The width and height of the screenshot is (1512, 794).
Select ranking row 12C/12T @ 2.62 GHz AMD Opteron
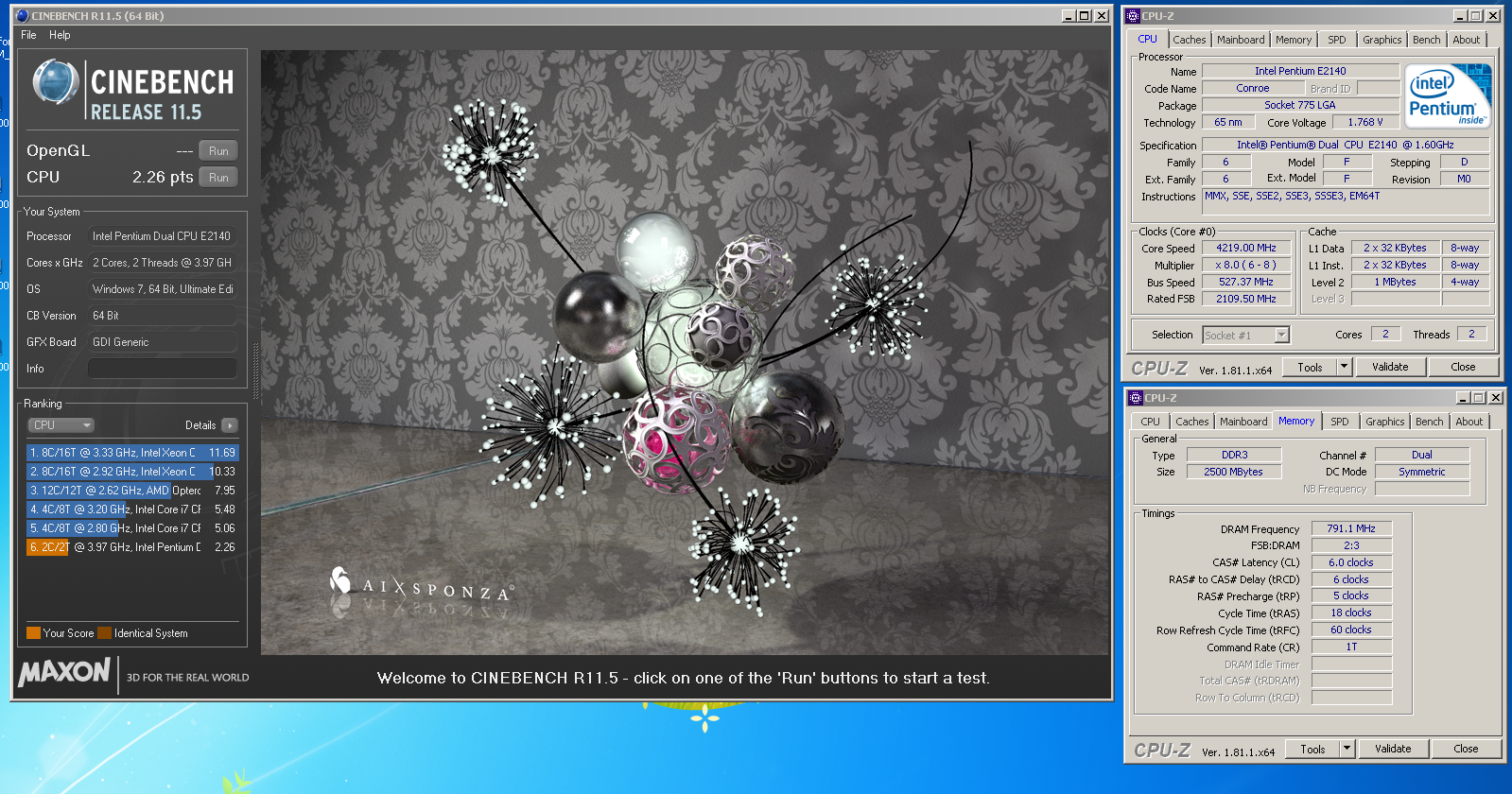(132, 491)
